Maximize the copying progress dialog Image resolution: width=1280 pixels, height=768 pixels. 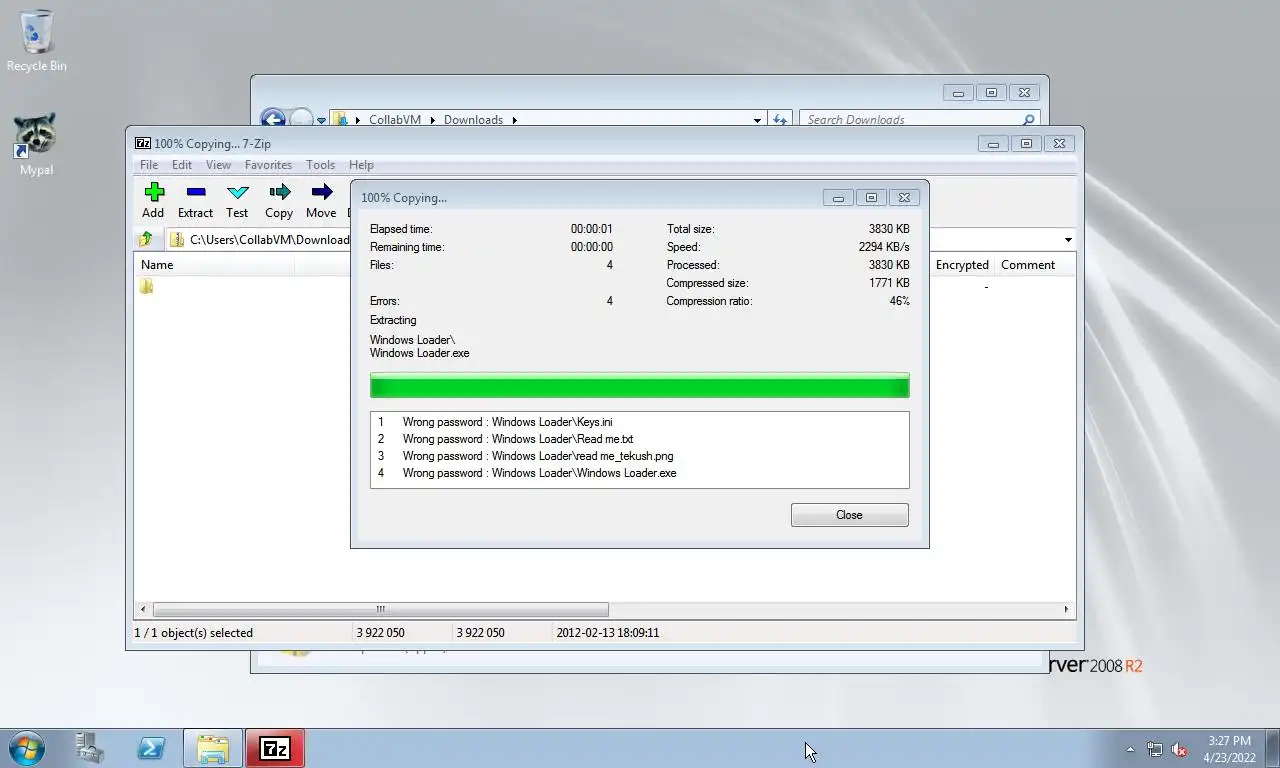coord(871,198)
